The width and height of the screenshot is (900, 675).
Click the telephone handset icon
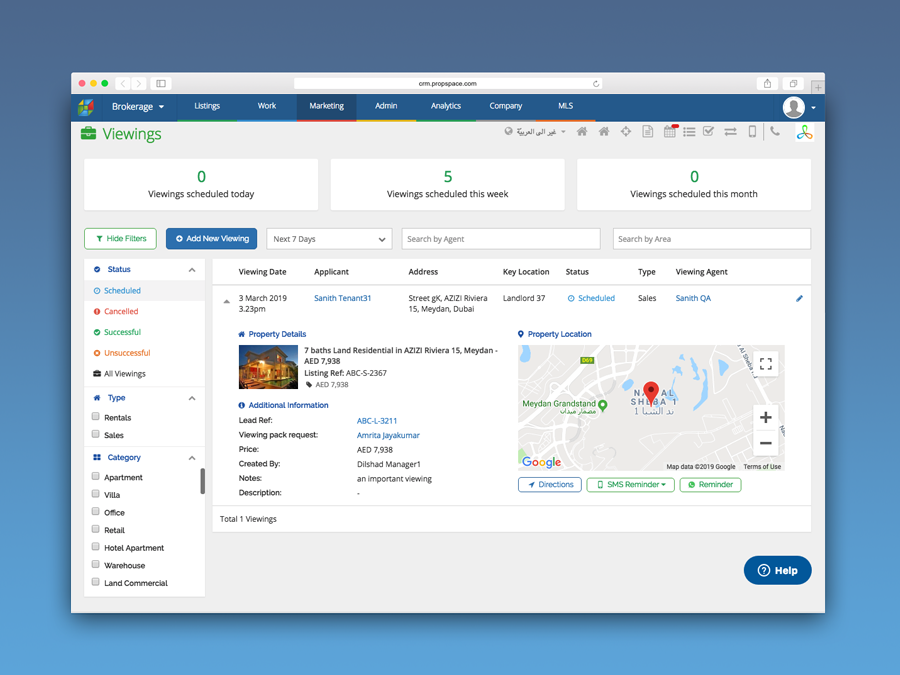click(x=775, y=131)
